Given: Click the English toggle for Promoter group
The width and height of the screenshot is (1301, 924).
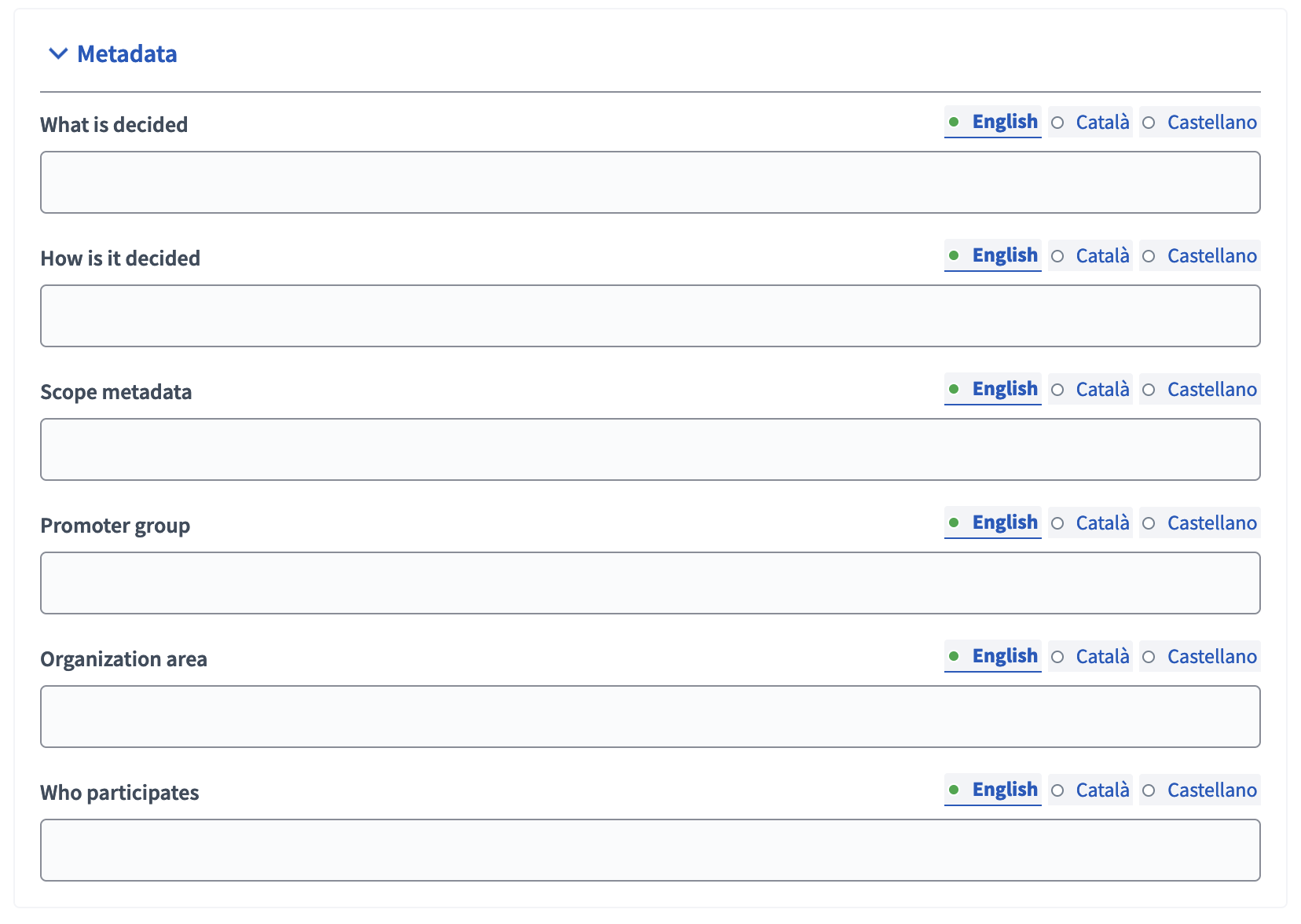Looking at the screenshot, I should click(992, 522).
